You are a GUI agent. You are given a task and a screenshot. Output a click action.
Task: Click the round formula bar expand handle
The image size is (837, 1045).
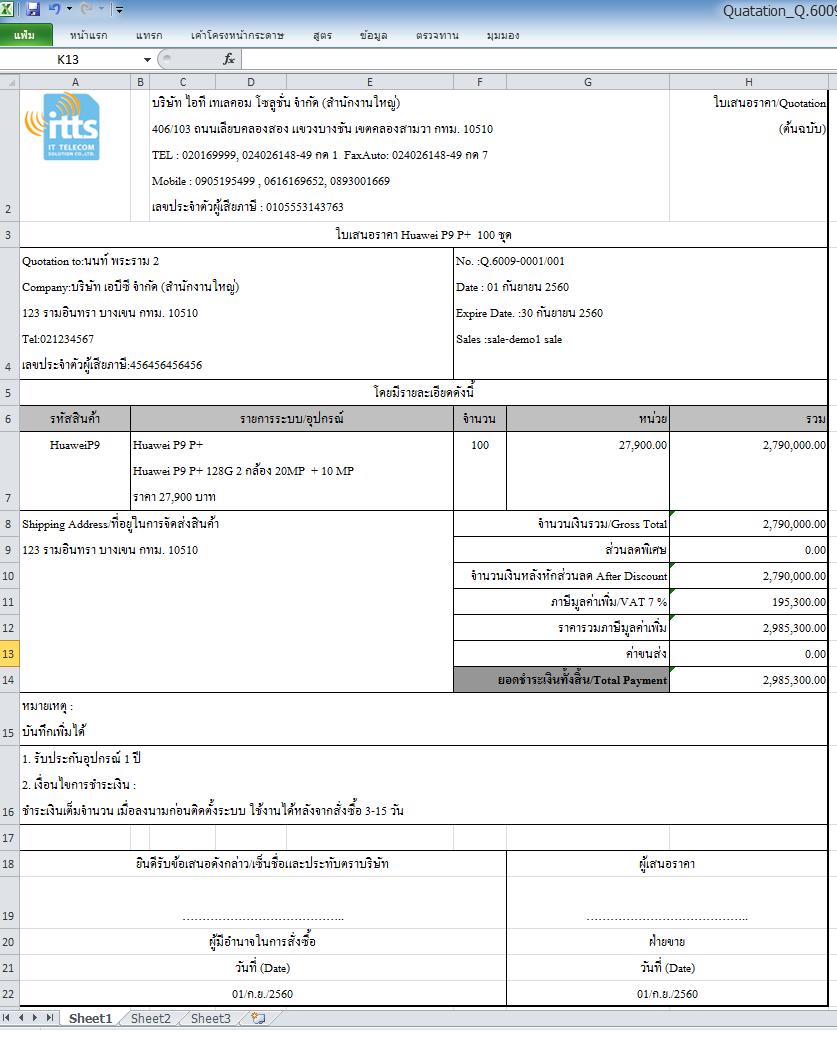[x=167, y=59]
